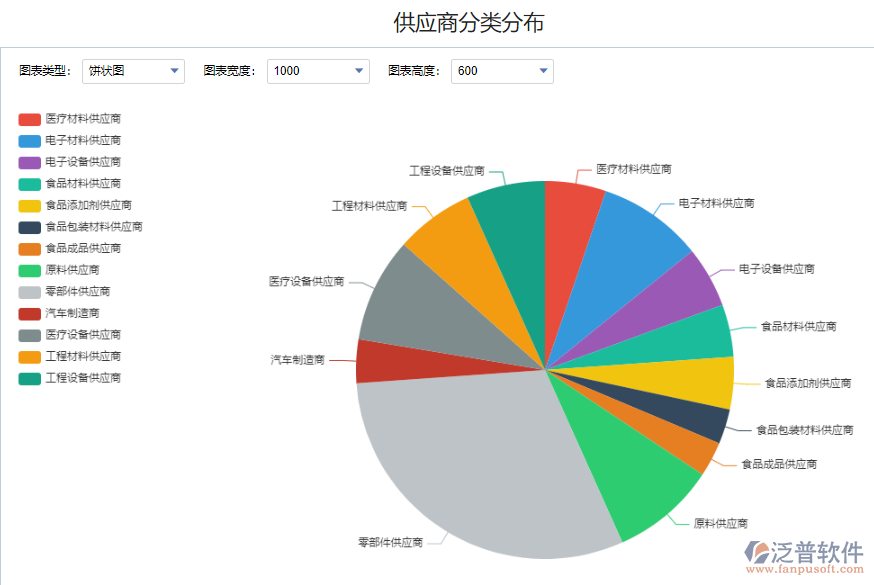Open the 图表类型 chart type dropdown
874x585 pixels.
(x=133, y=71)
